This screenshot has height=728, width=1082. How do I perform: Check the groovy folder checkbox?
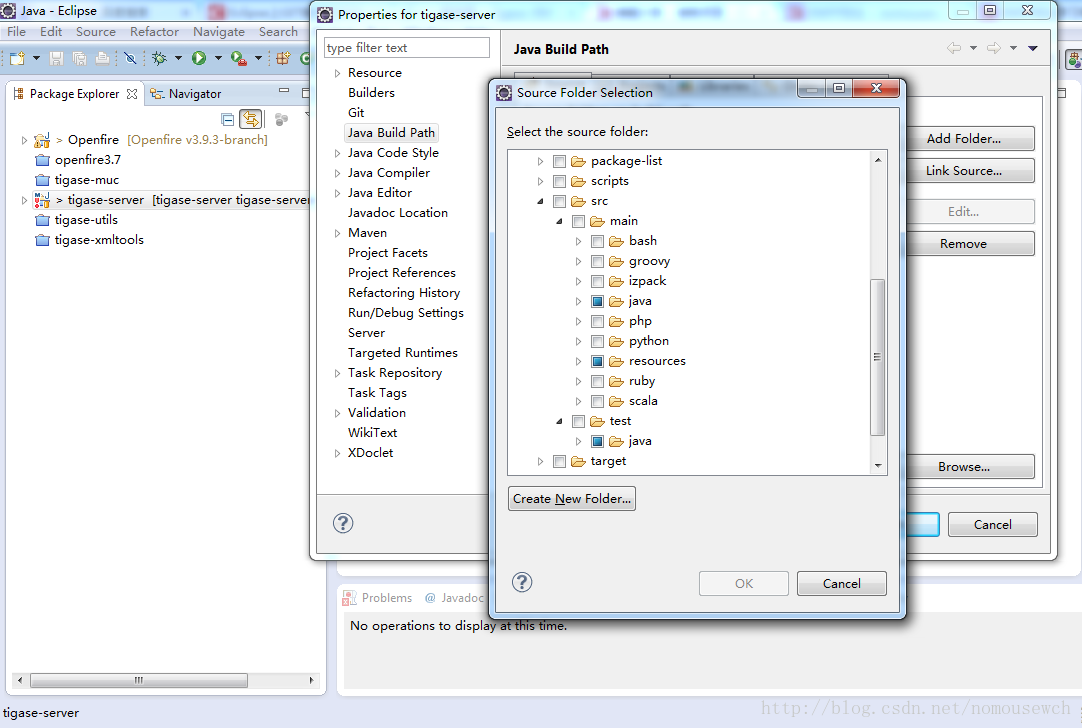598,262
